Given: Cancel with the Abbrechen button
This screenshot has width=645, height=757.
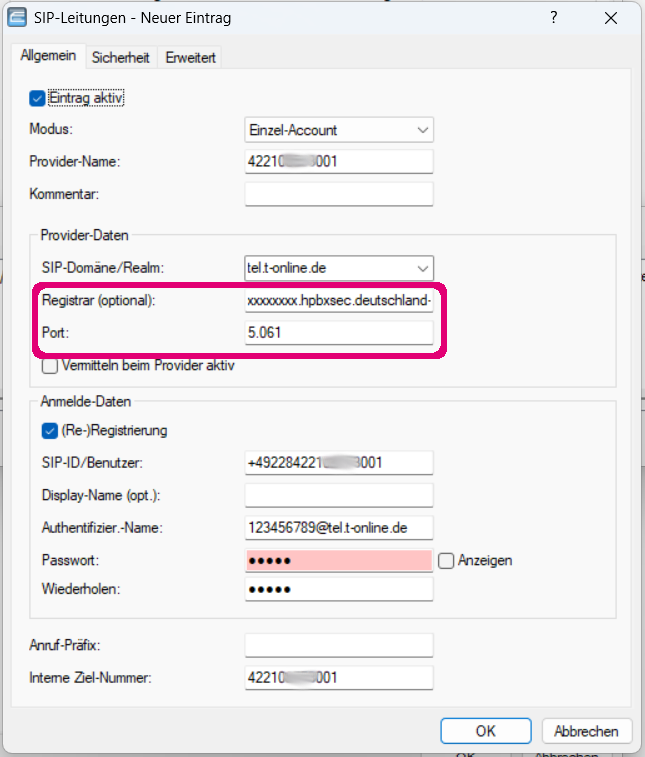Looking at the screenshot, I should click(x=587, y=731).
